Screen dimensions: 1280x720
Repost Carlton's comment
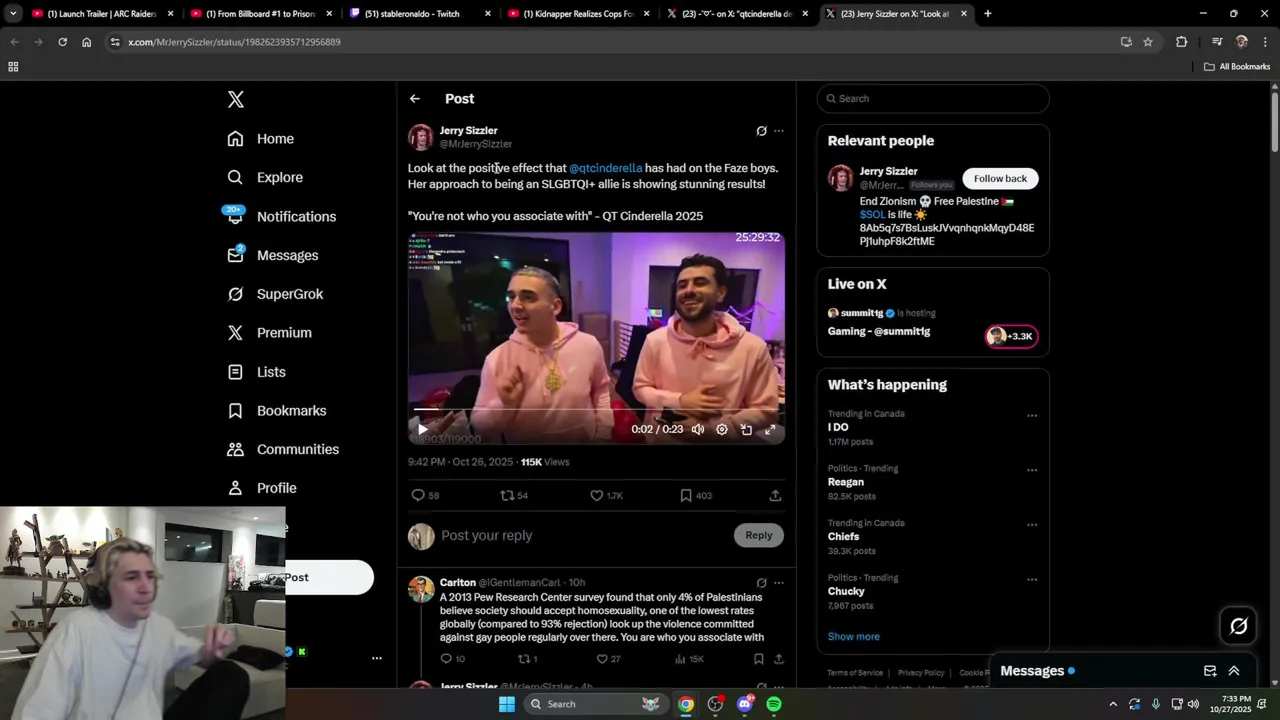pyautogui.click(x=527, y=659)
